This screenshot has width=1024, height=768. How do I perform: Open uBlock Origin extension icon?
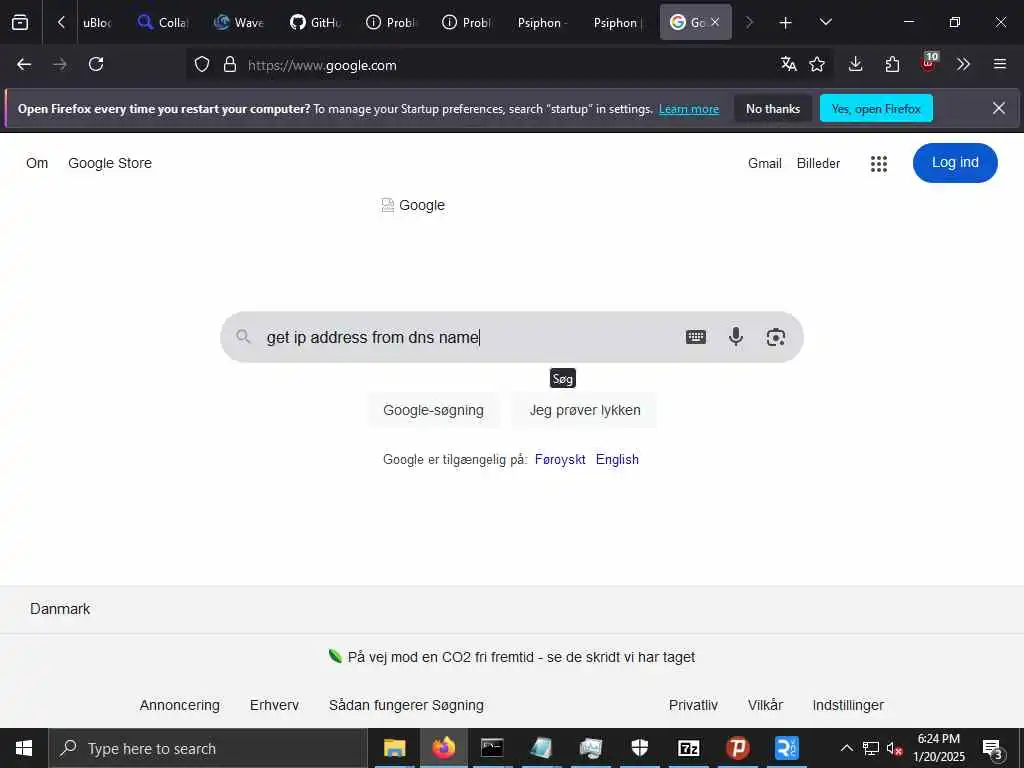pos(928,63)
